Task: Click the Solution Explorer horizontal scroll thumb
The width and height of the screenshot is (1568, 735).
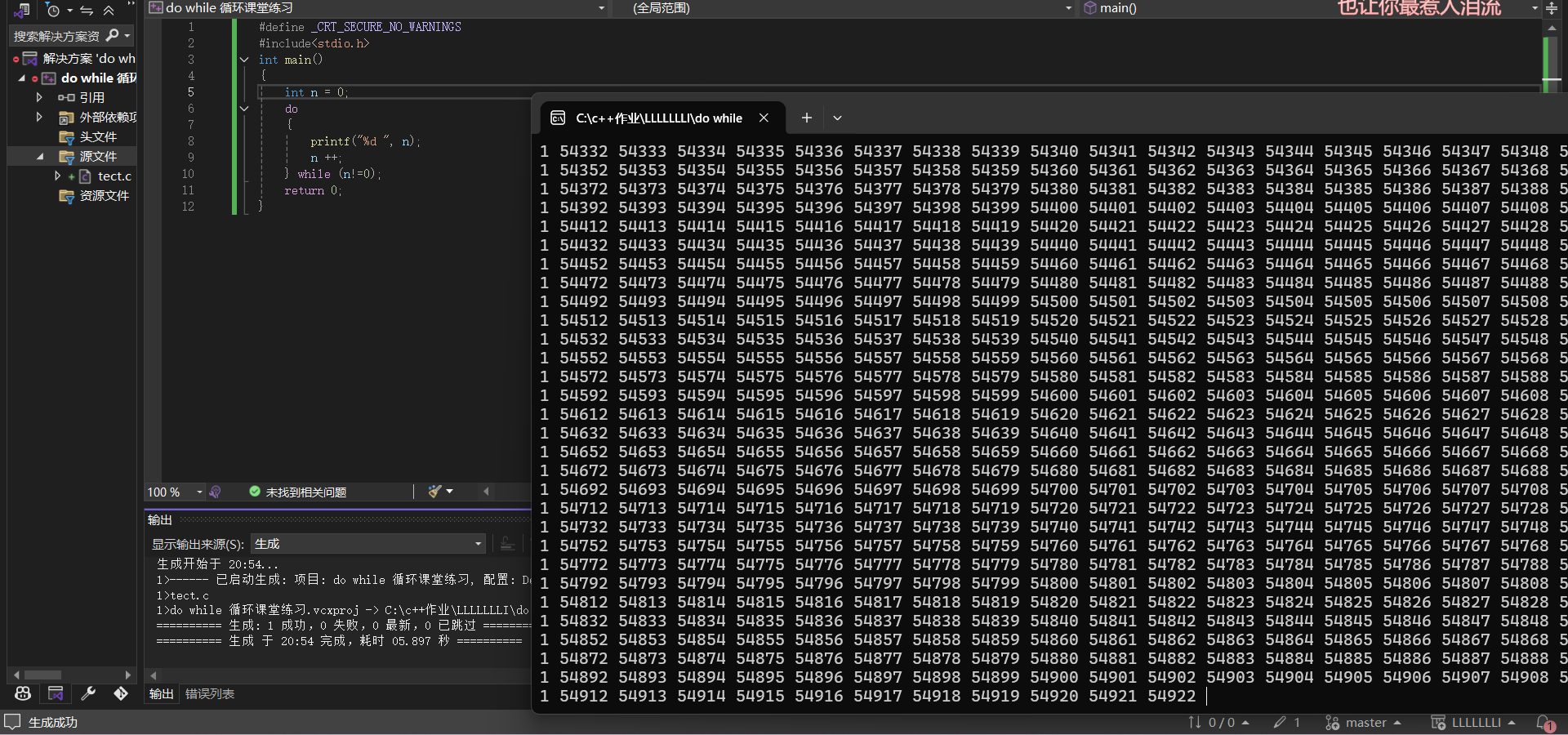Action: [42, 675]
